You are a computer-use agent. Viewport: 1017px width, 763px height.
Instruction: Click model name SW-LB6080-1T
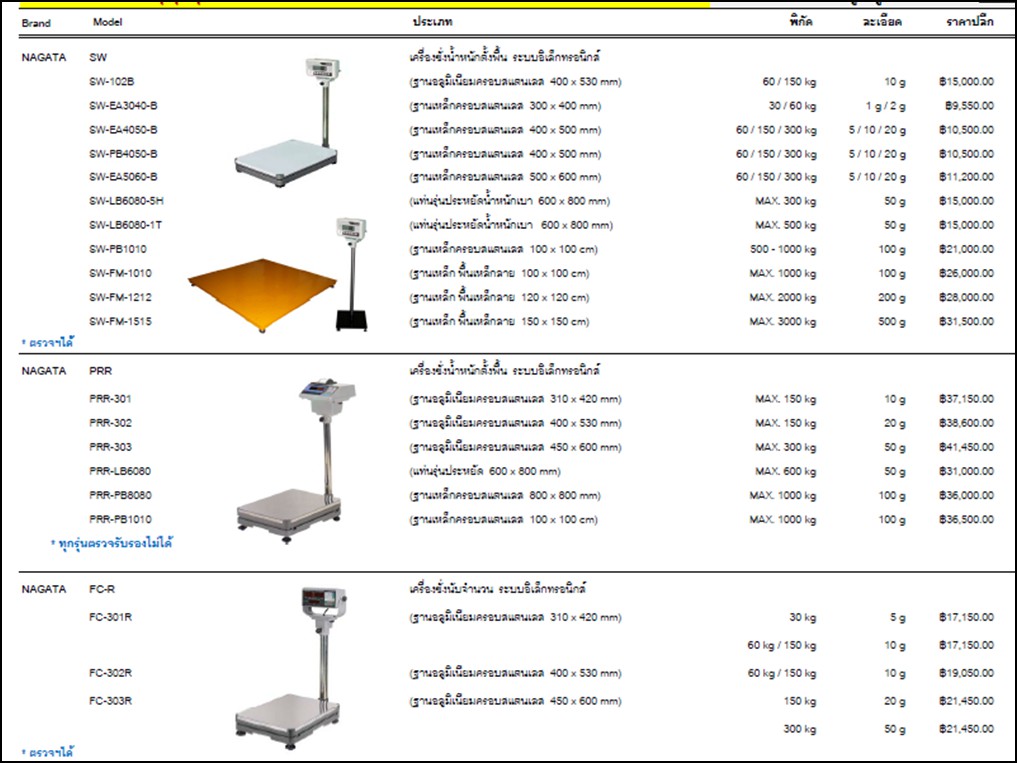[x=126, y=225]
